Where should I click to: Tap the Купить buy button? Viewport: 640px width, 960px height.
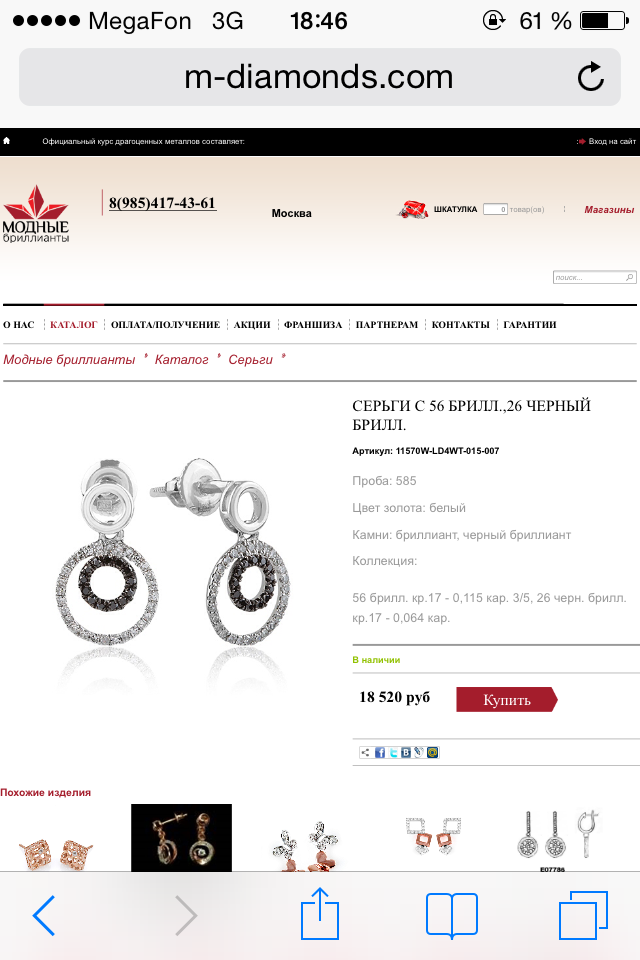click(x=506, y=699)
